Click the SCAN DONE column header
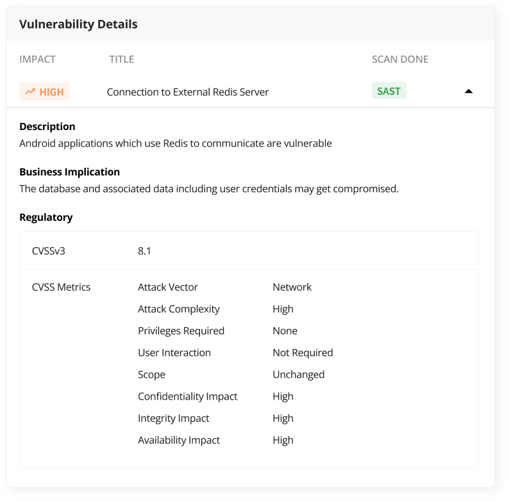 [400, 59]
